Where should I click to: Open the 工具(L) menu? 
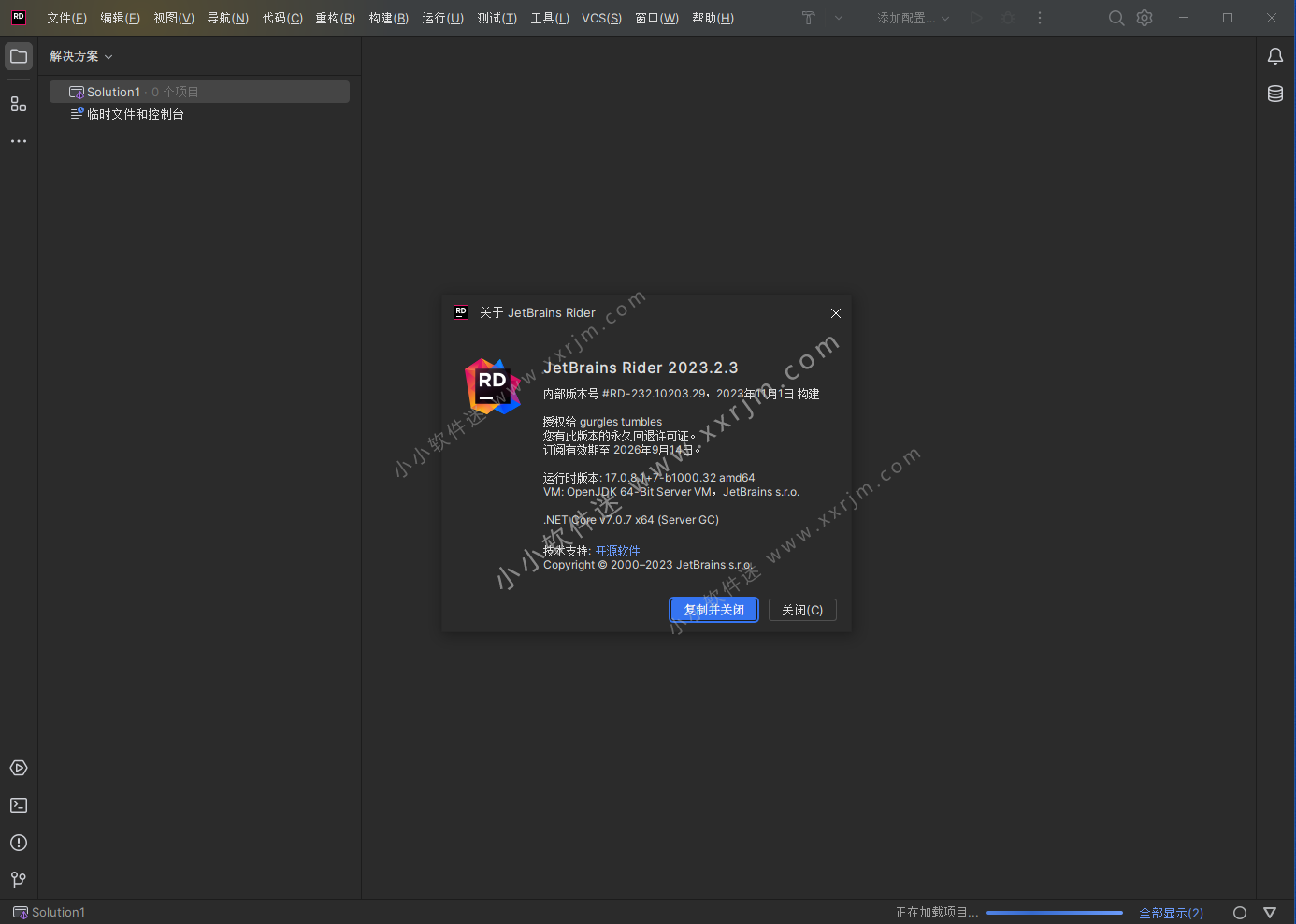[x=550, y=18]
